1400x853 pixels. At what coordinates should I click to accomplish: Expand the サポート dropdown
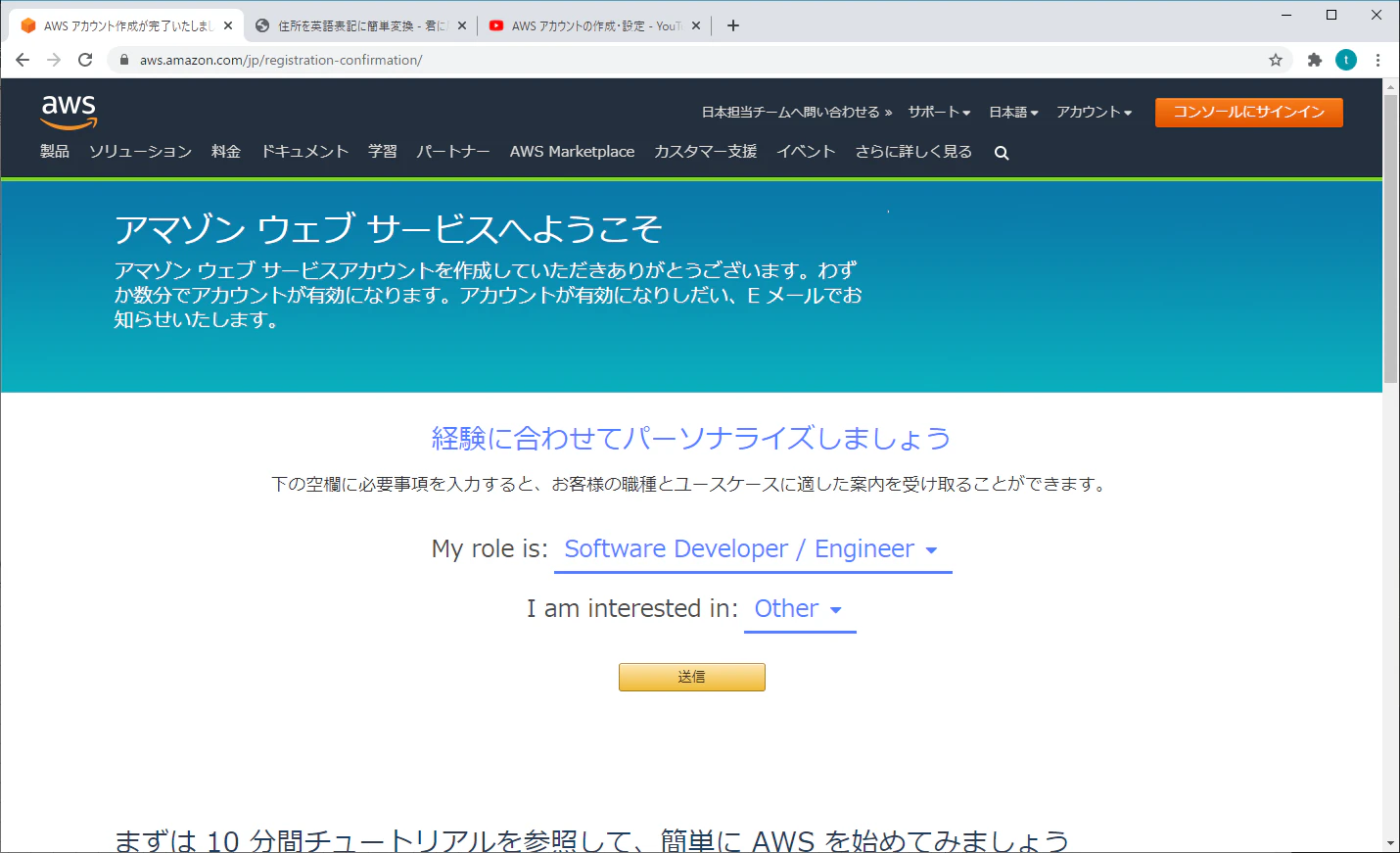tap(939, 112)
